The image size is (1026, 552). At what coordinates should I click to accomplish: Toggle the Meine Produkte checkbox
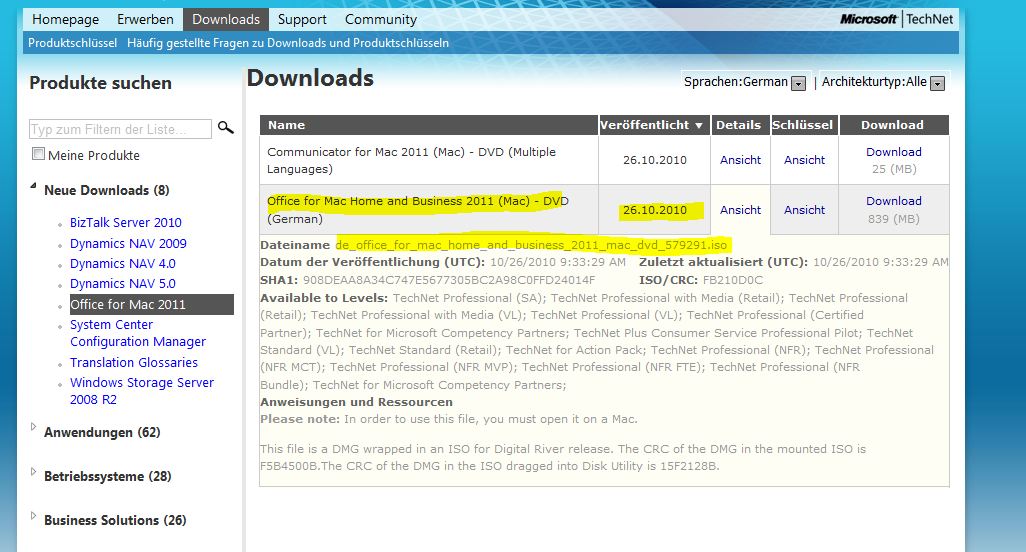coord(39,154)
